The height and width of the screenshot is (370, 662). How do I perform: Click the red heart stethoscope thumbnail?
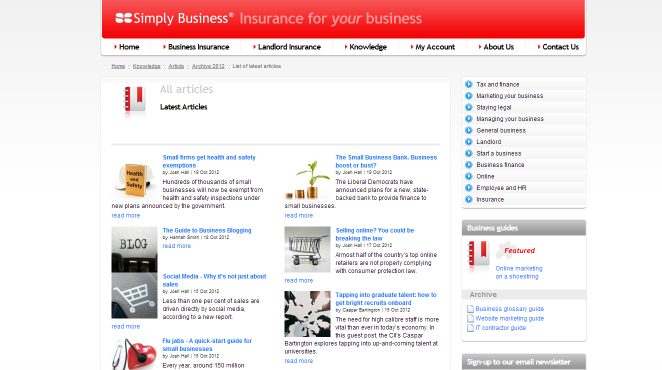coord(134,354)
